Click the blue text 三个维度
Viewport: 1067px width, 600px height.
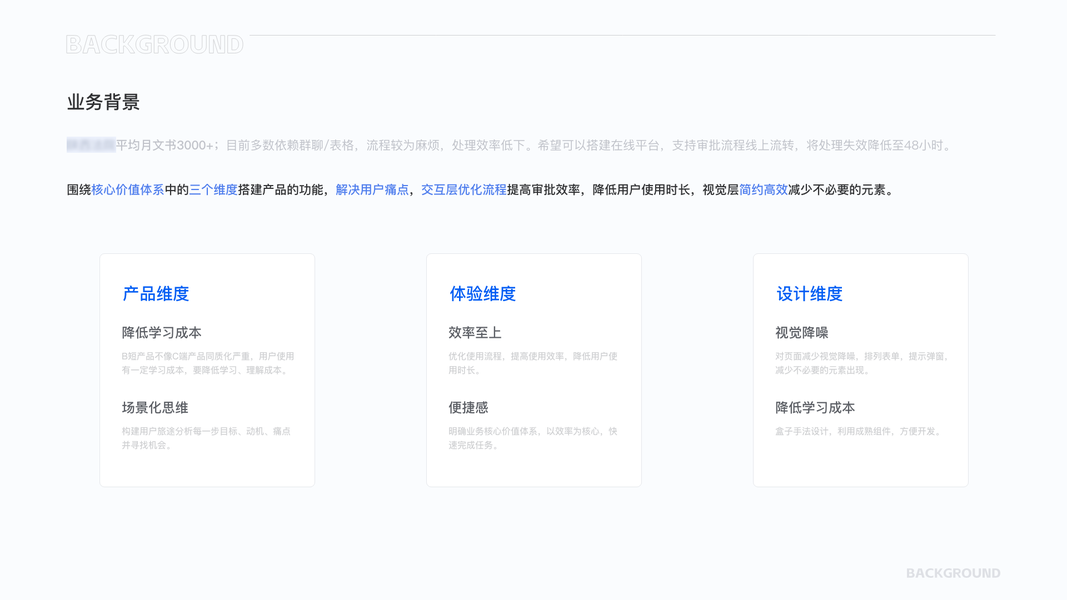click(213, 190)
